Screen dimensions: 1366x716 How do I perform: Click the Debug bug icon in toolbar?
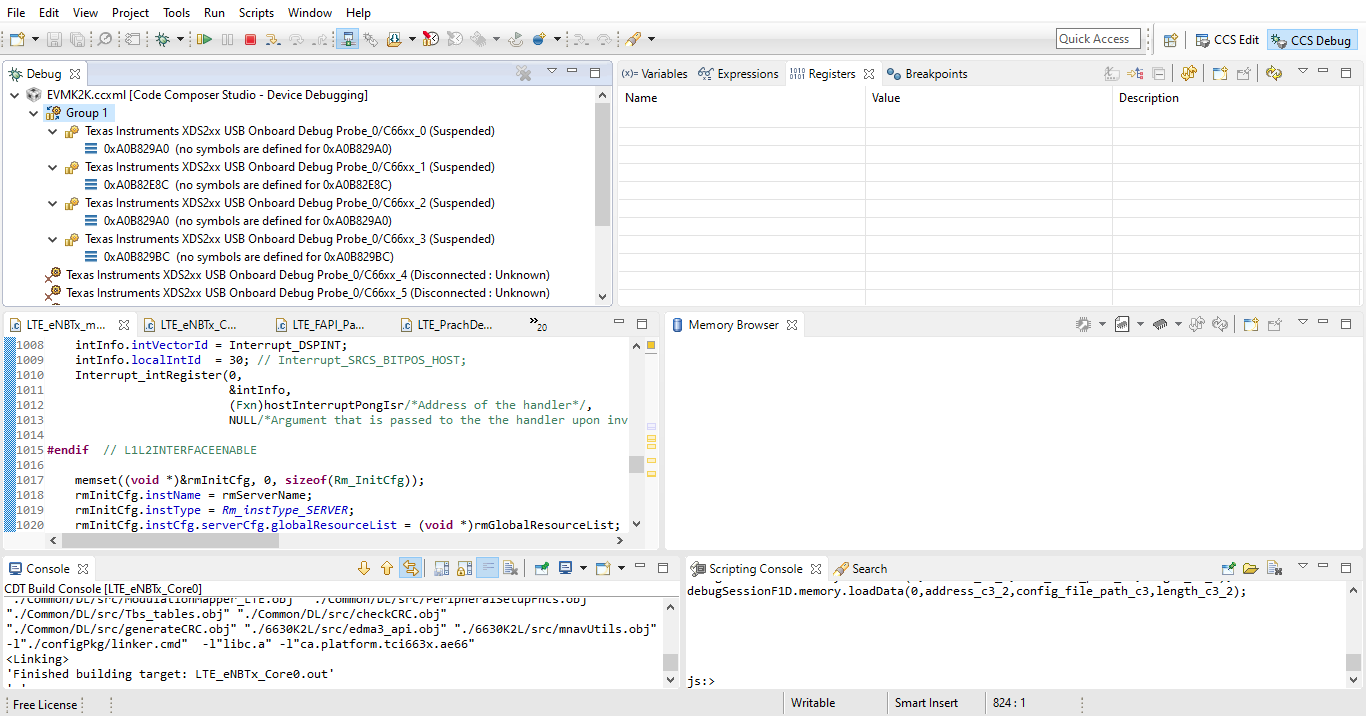[162, 39]
